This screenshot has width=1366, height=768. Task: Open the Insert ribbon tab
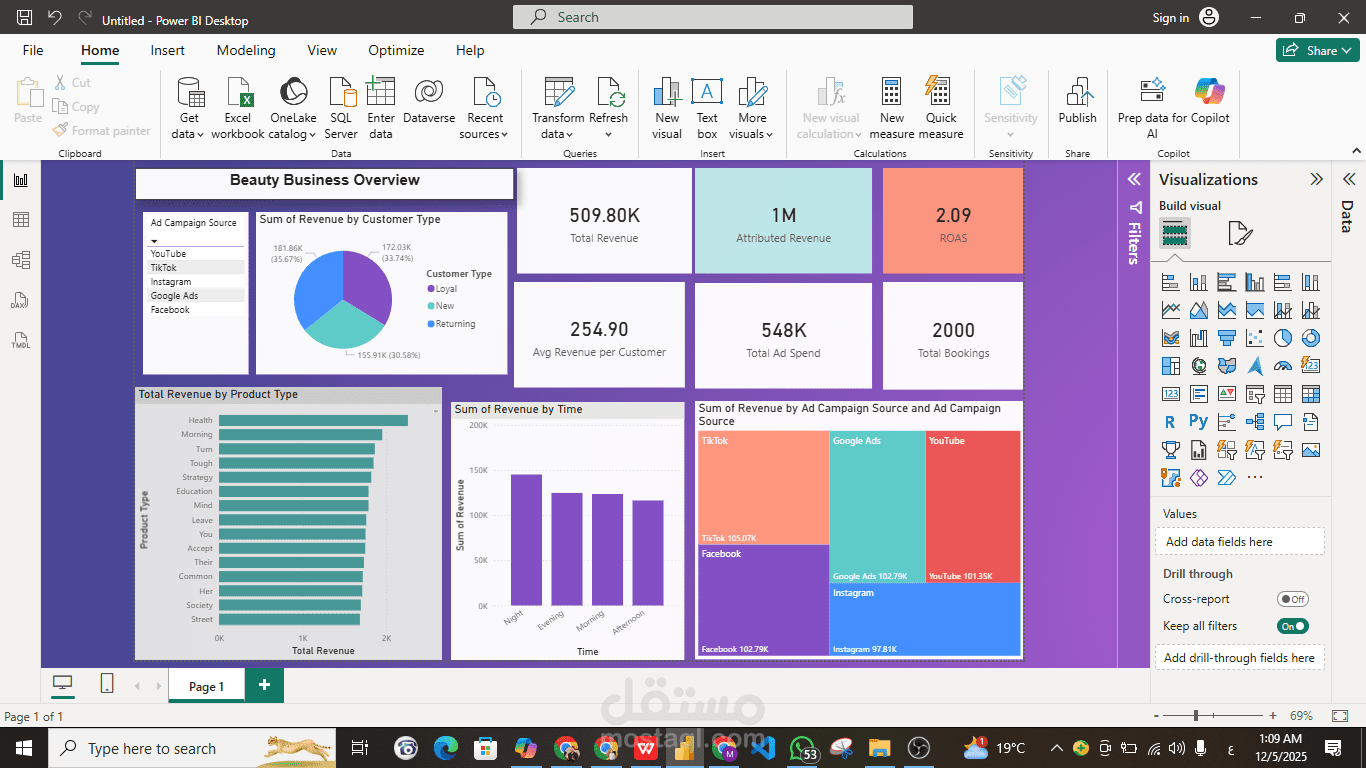(167, 50)
